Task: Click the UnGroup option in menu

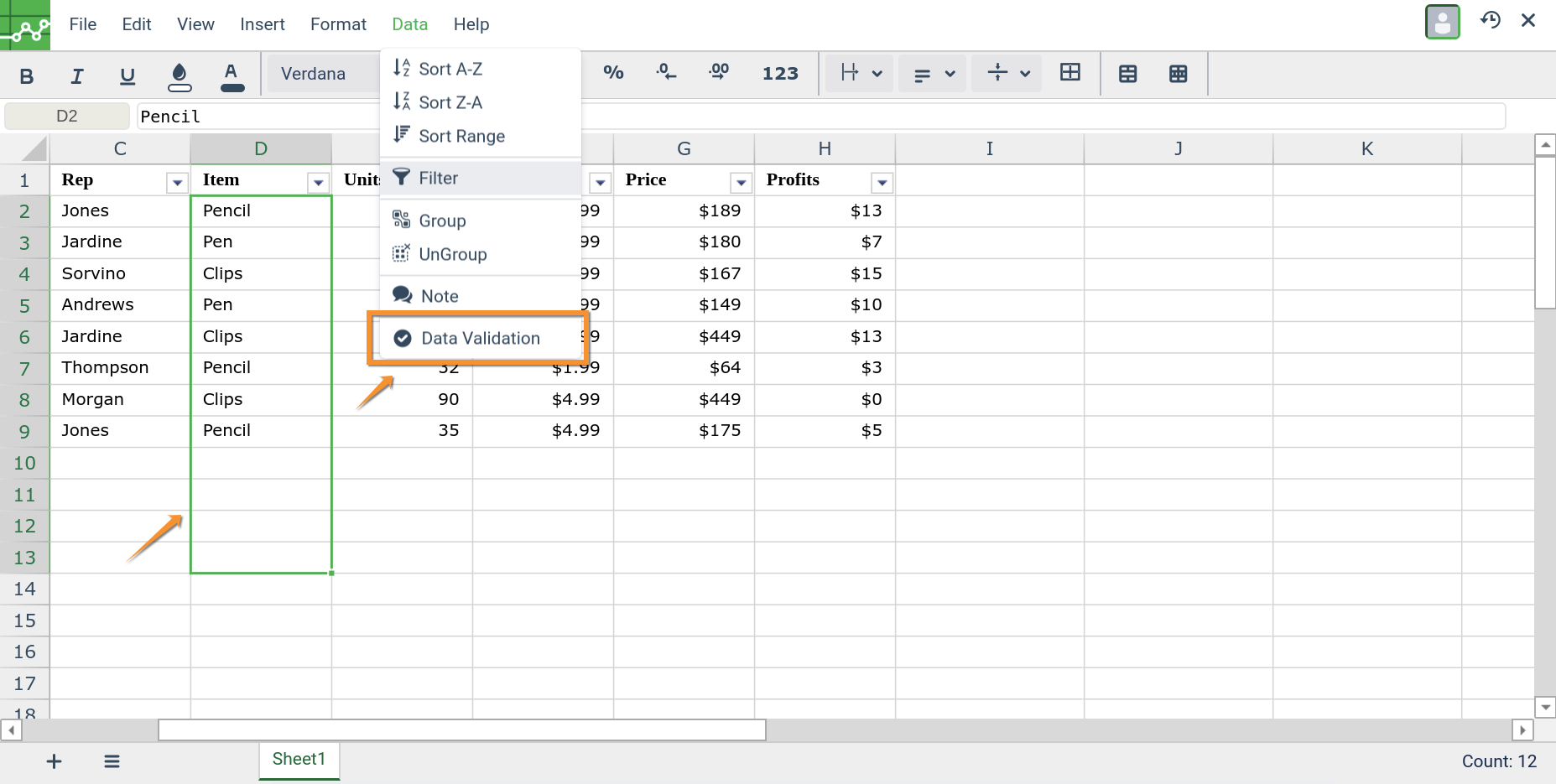Action: click(452, 254)
